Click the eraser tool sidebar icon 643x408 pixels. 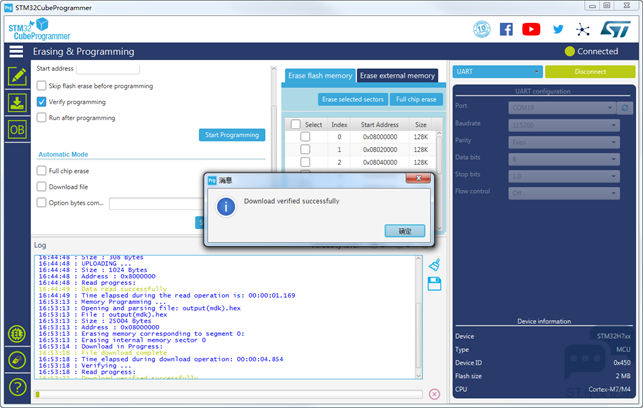tap(17, 360)
